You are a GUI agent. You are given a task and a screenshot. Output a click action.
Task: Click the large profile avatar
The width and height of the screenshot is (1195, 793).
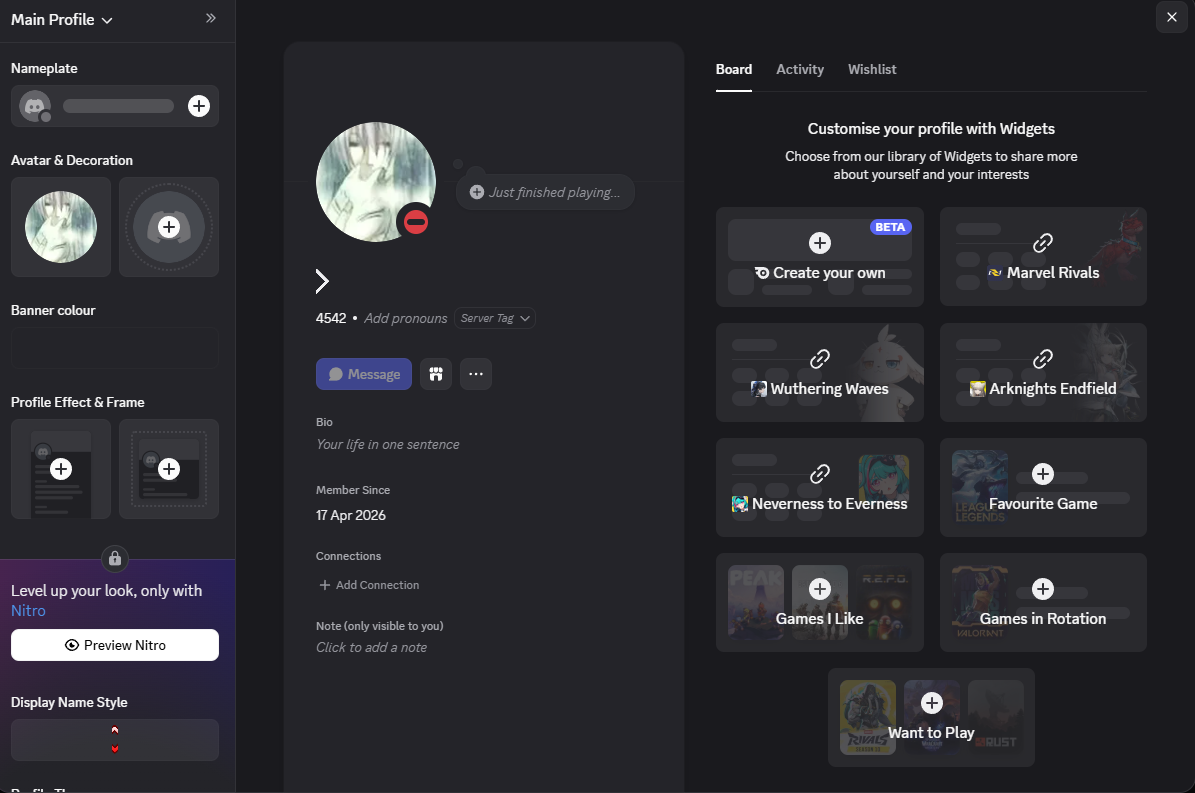(x=376, y=182)
